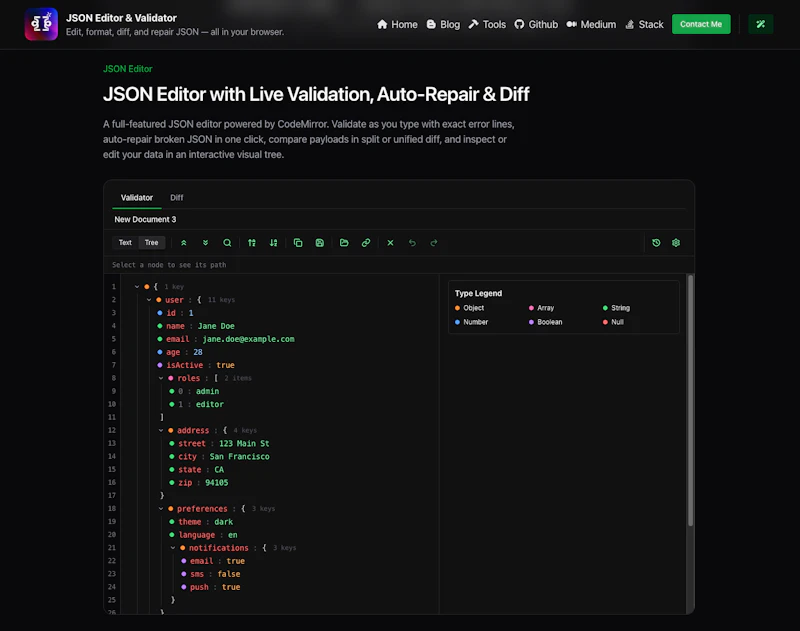This screenshot has width=800, height=631.
Task: Select the language node 'en'
Action: click(x=203, y=535)
